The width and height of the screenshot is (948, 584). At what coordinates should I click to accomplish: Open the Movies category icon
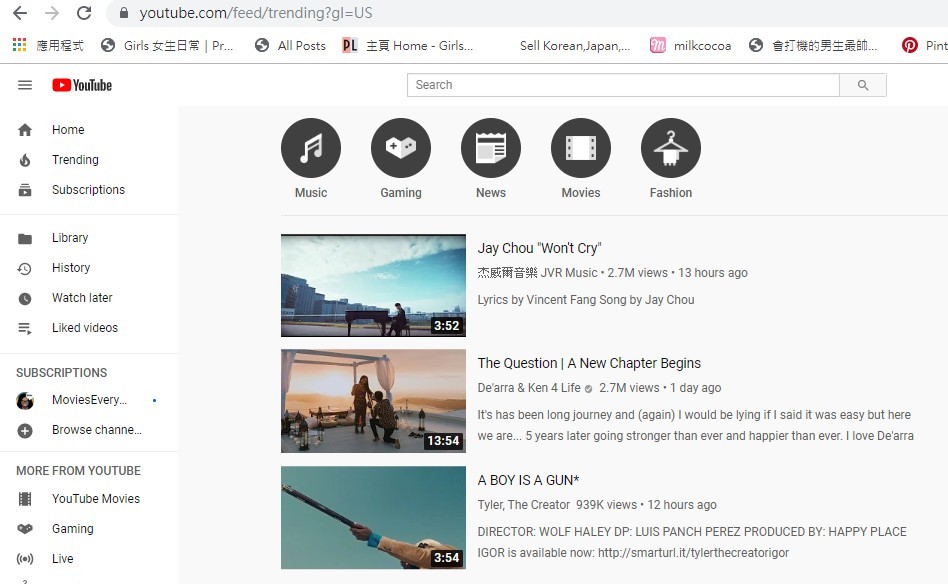pyautogui.click(x=581, y=149)
